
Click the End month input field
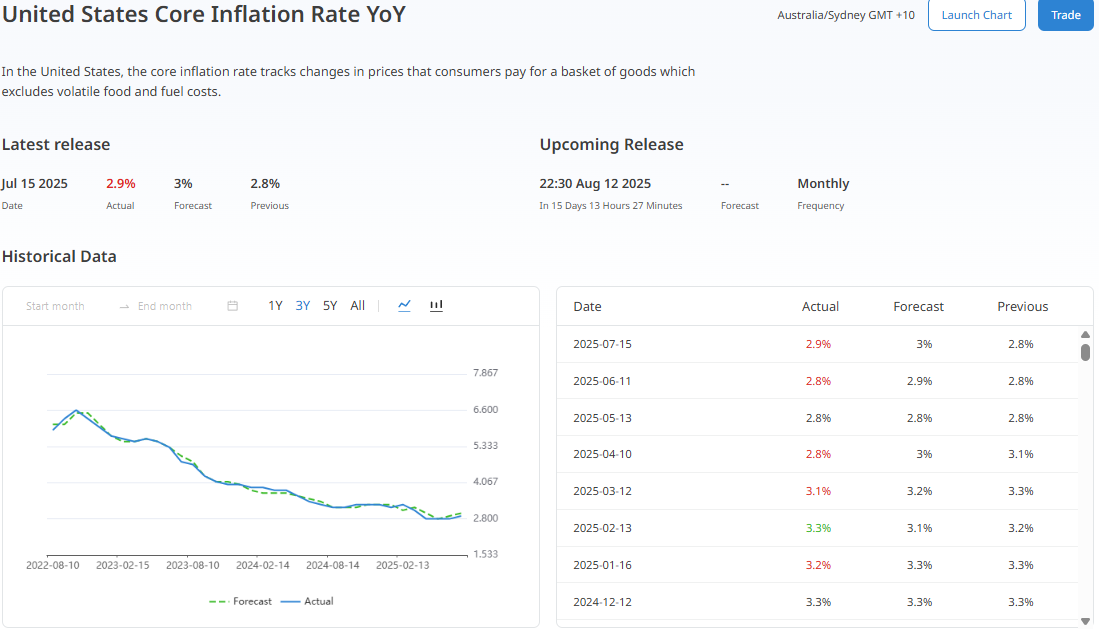165,306
